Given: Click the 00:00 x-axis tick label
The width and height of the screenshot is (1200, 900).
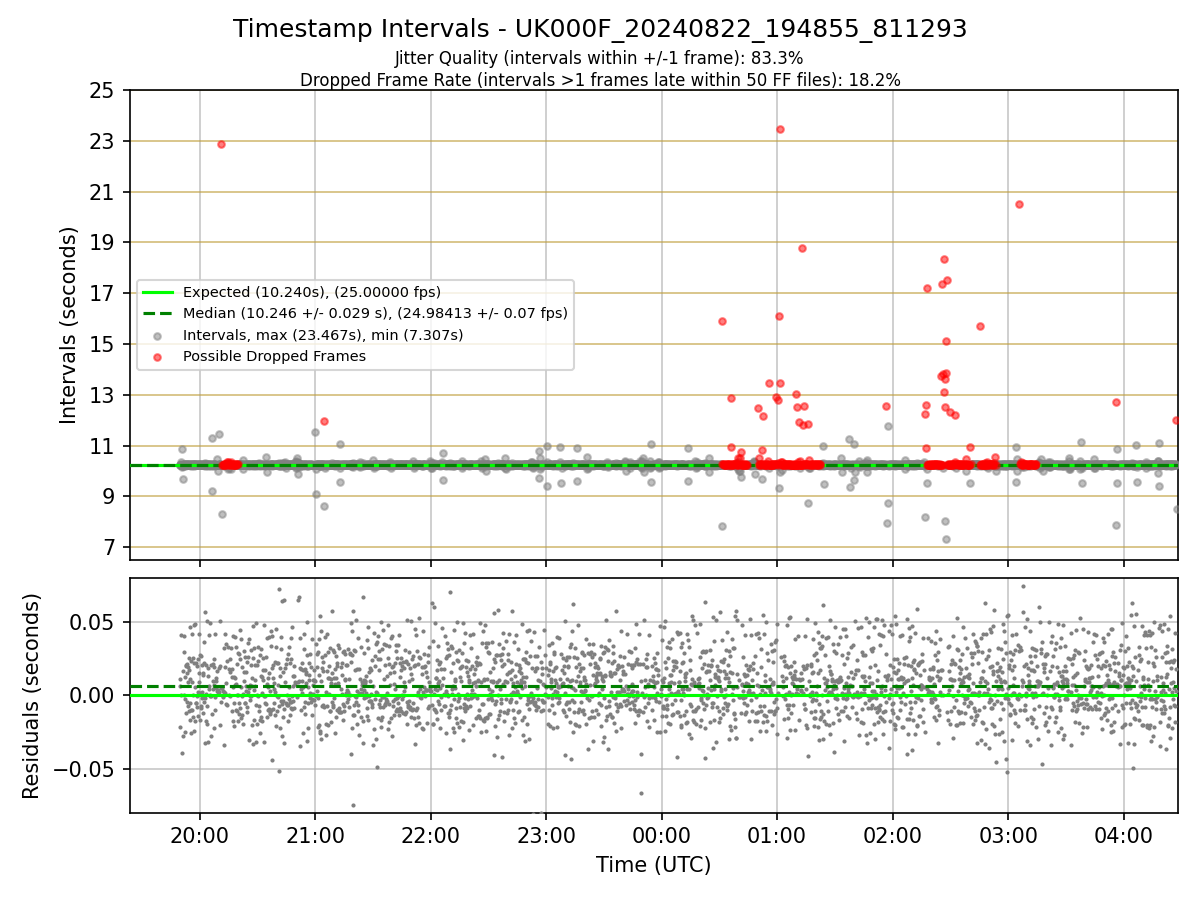Looking at the screenshot, I should click(662, 834).
